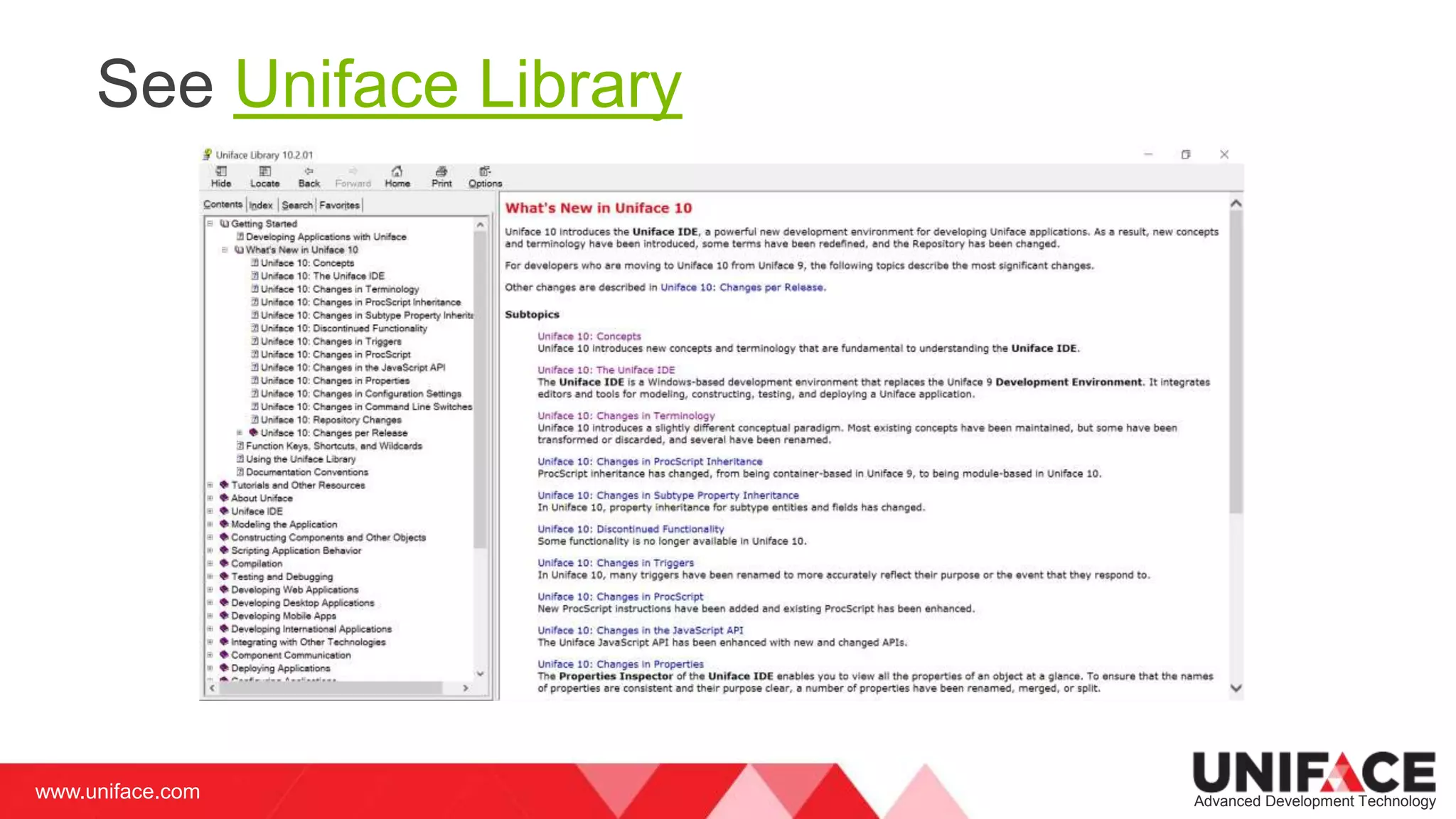
Task: Select Using the Uniface Library tree item
Action: [x=300, y=459]
